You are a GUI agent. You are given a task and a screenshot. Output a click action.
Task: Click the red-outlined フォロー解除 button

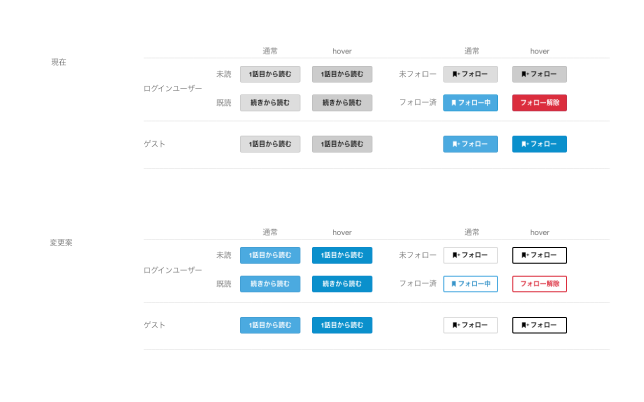539,284
